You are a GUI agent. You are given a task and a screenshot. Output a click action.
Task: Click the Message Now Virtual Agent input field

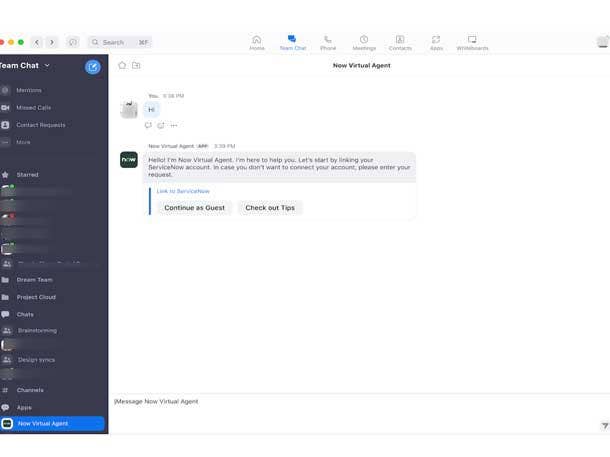point(350,401)
